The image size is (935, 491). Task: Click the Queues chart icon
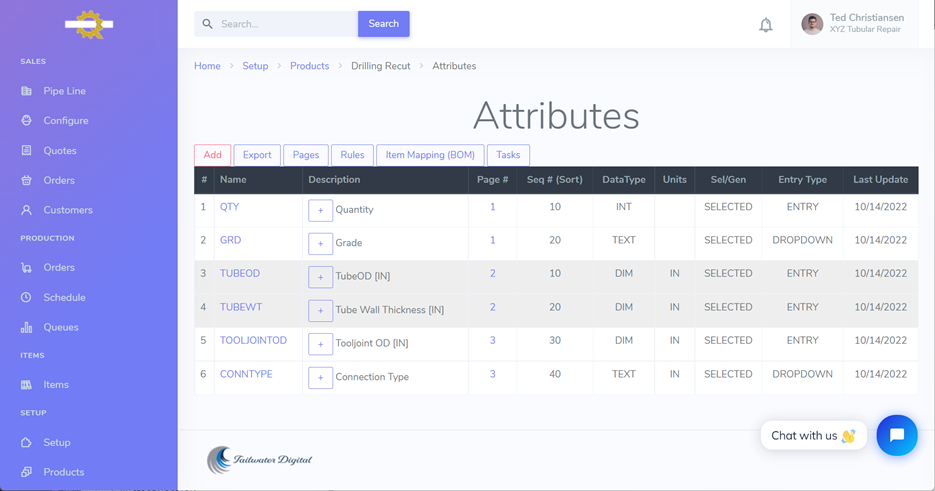27,327
